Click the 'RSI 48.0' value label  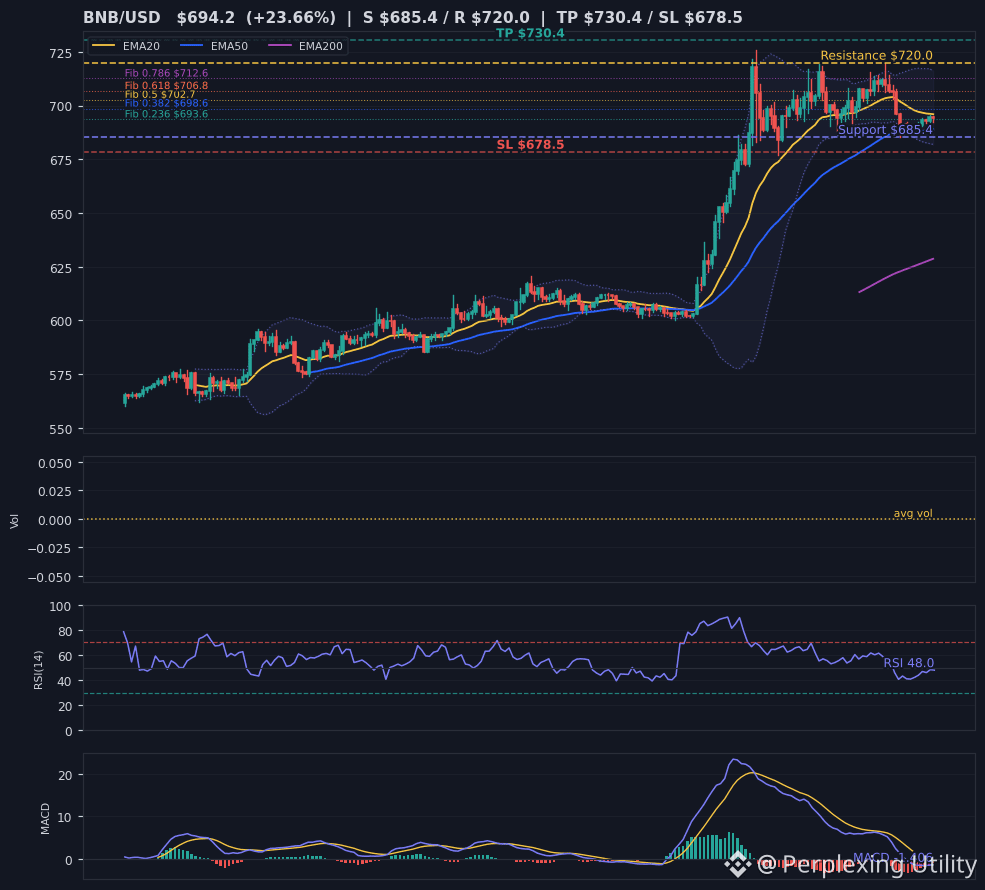(908, 663)
